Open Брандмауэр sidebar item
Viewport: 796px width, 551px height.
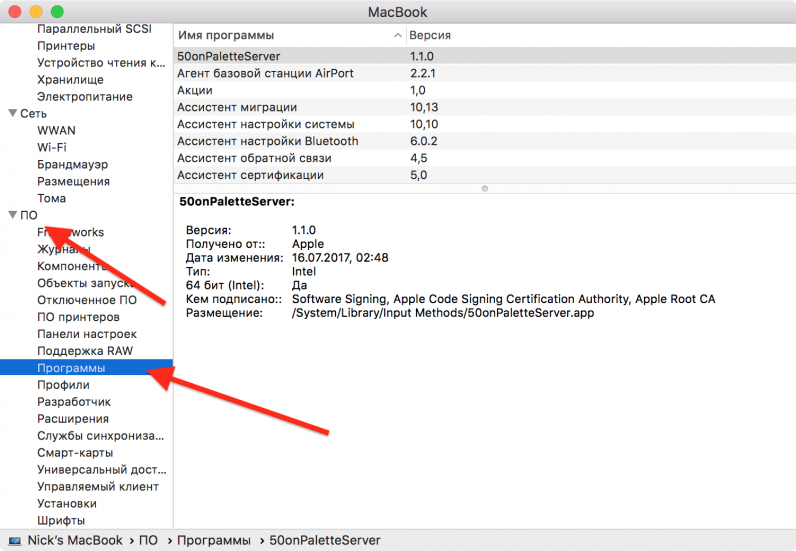point(73,165)
